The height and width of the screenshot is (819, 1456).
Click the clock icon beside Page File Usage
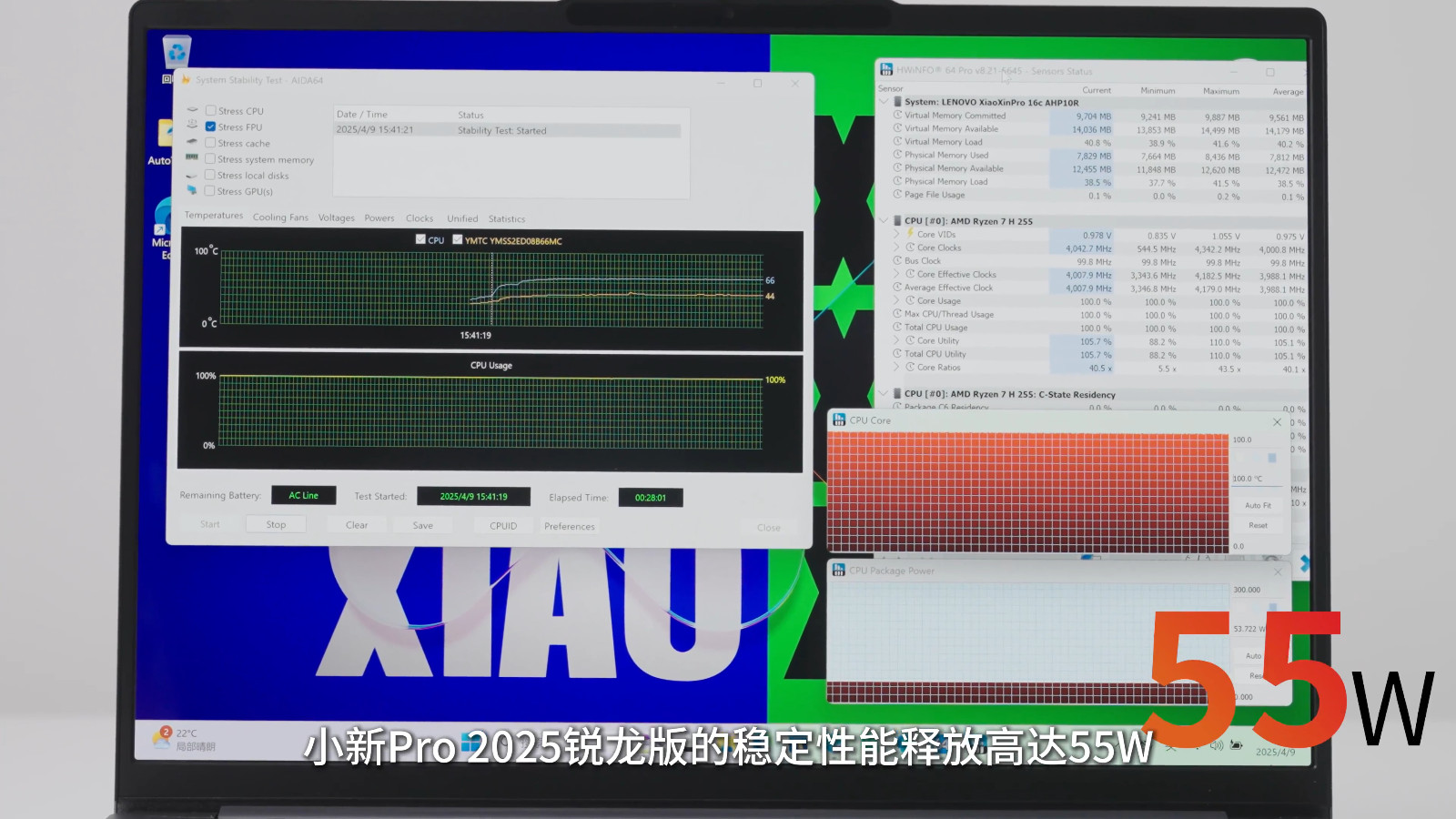point(897,194)
